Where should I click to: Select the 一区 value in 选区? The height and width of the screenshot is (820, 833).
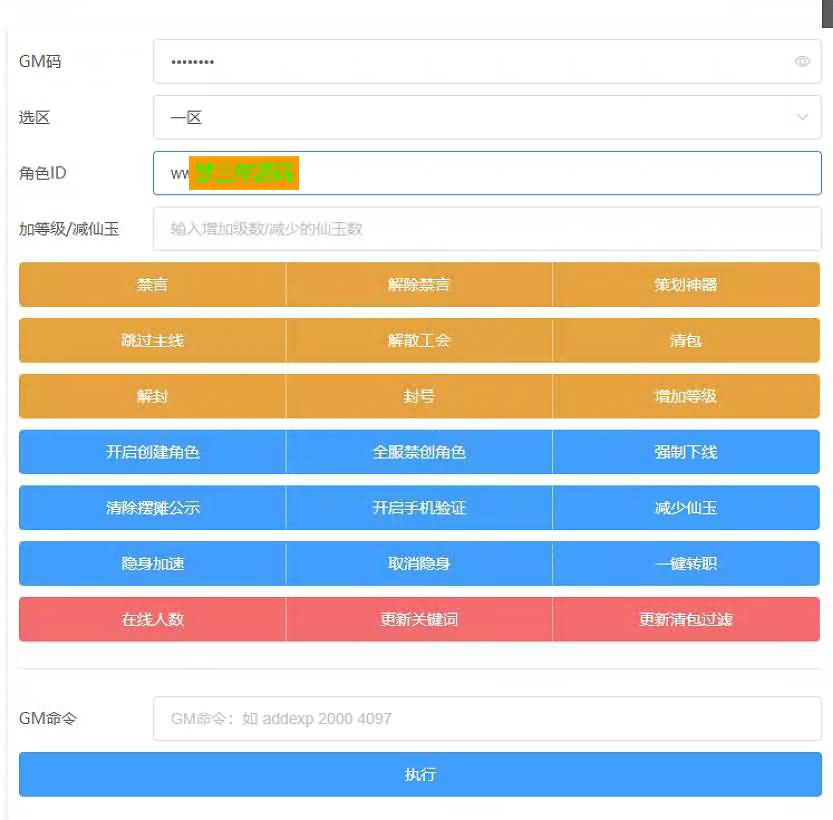tap(186, 117)
